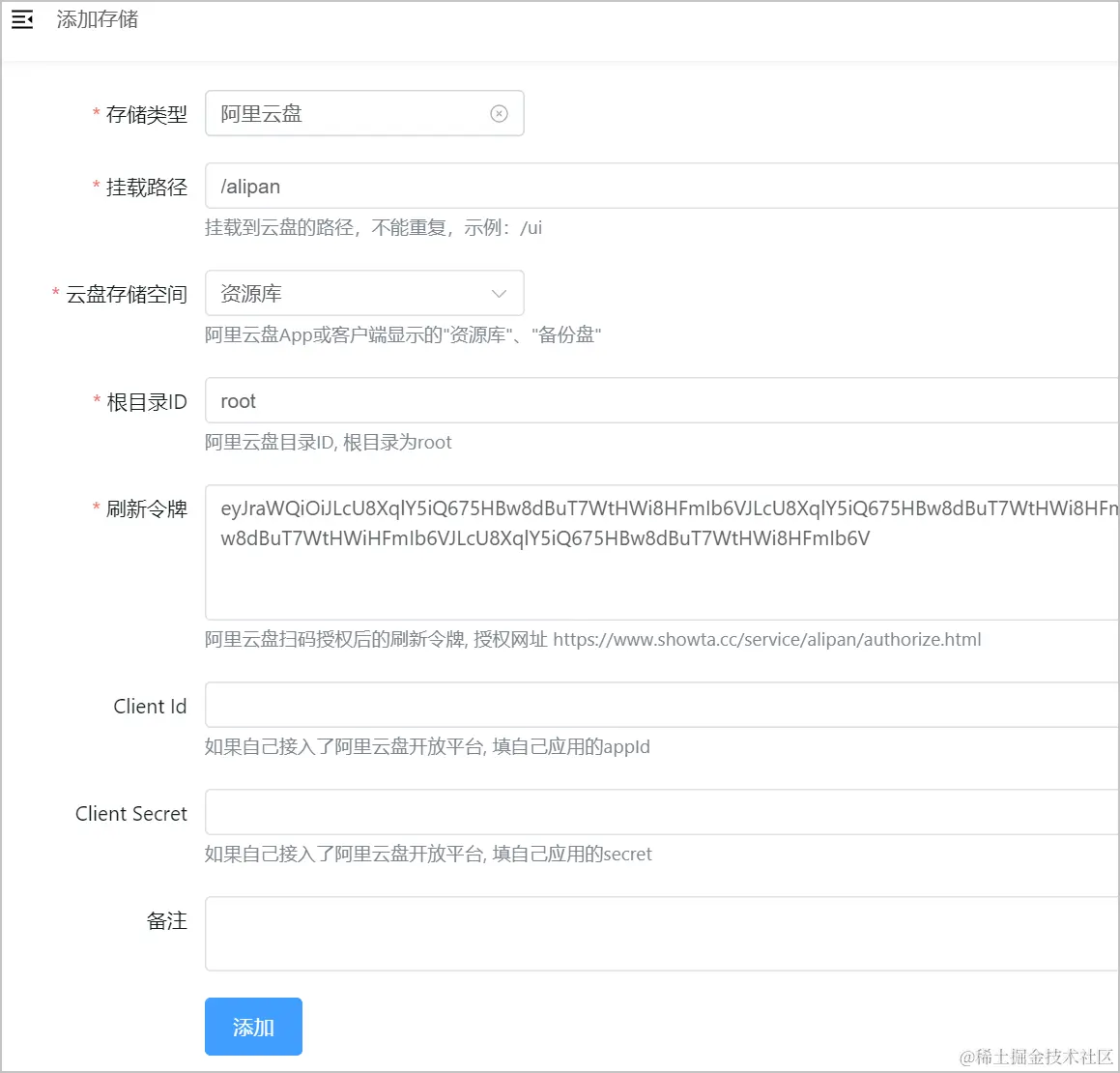Screen dimensions: 1120x1073
Task: Click the 添加存储 page title
Action: [x=98, y=19]
